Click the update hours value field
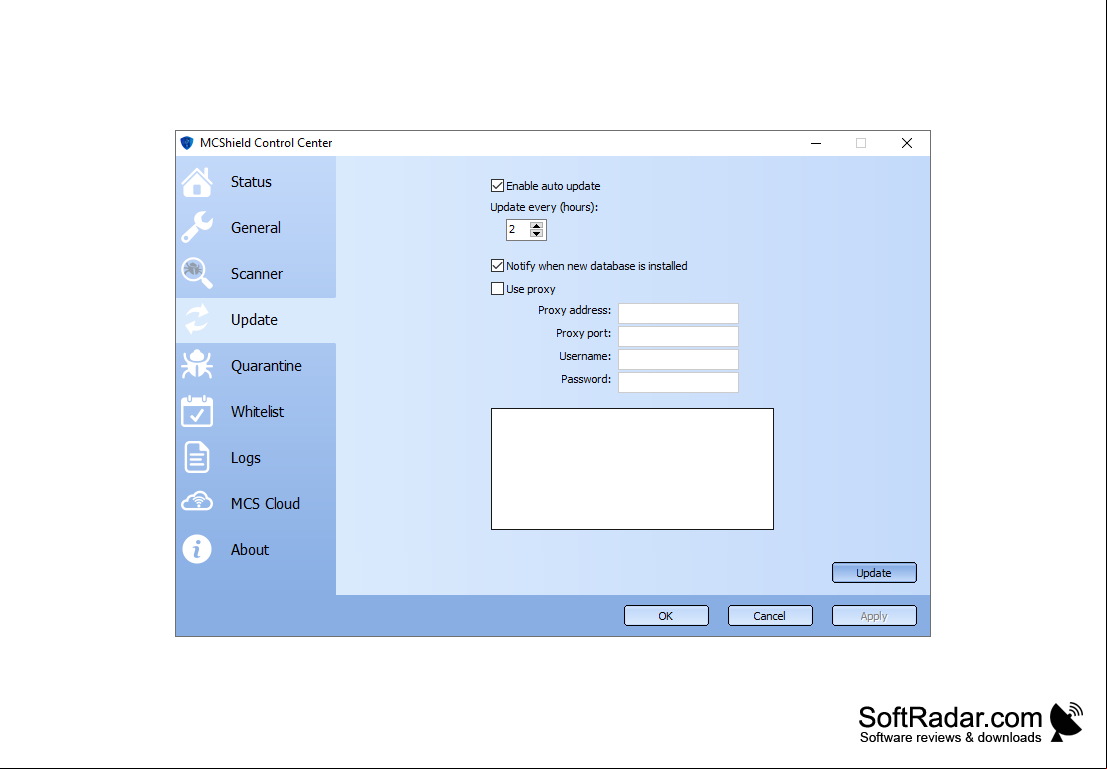This screenshot has height=769, width=1107. pos(517,229)
